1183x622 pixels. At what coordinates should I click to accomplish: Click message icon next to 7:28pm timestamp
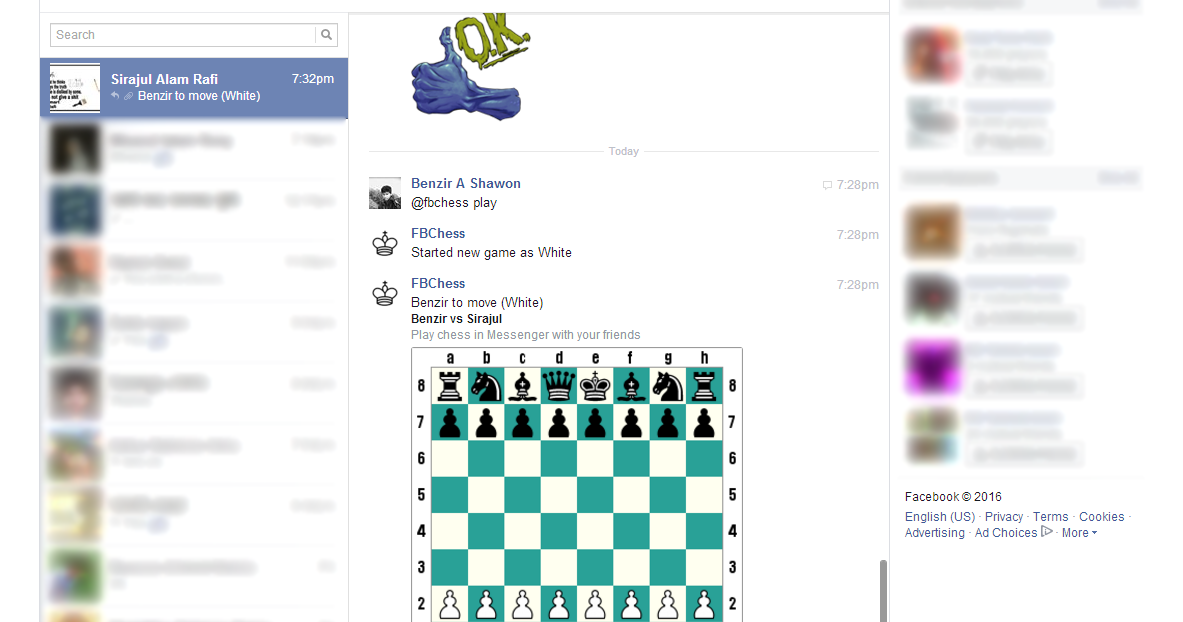point(827,185)
